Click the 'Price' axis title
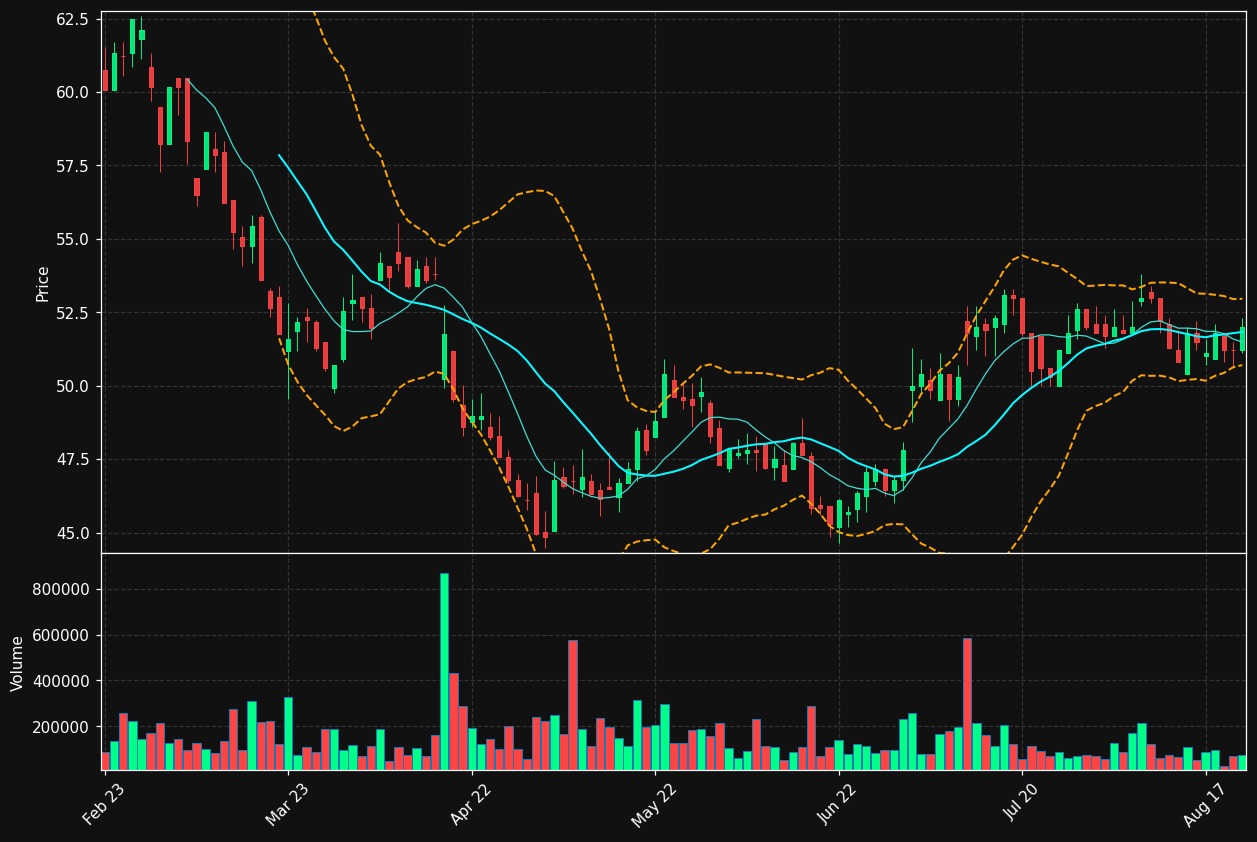The image size is (1257, 842). pyautogui.click(x=43, y=283)
